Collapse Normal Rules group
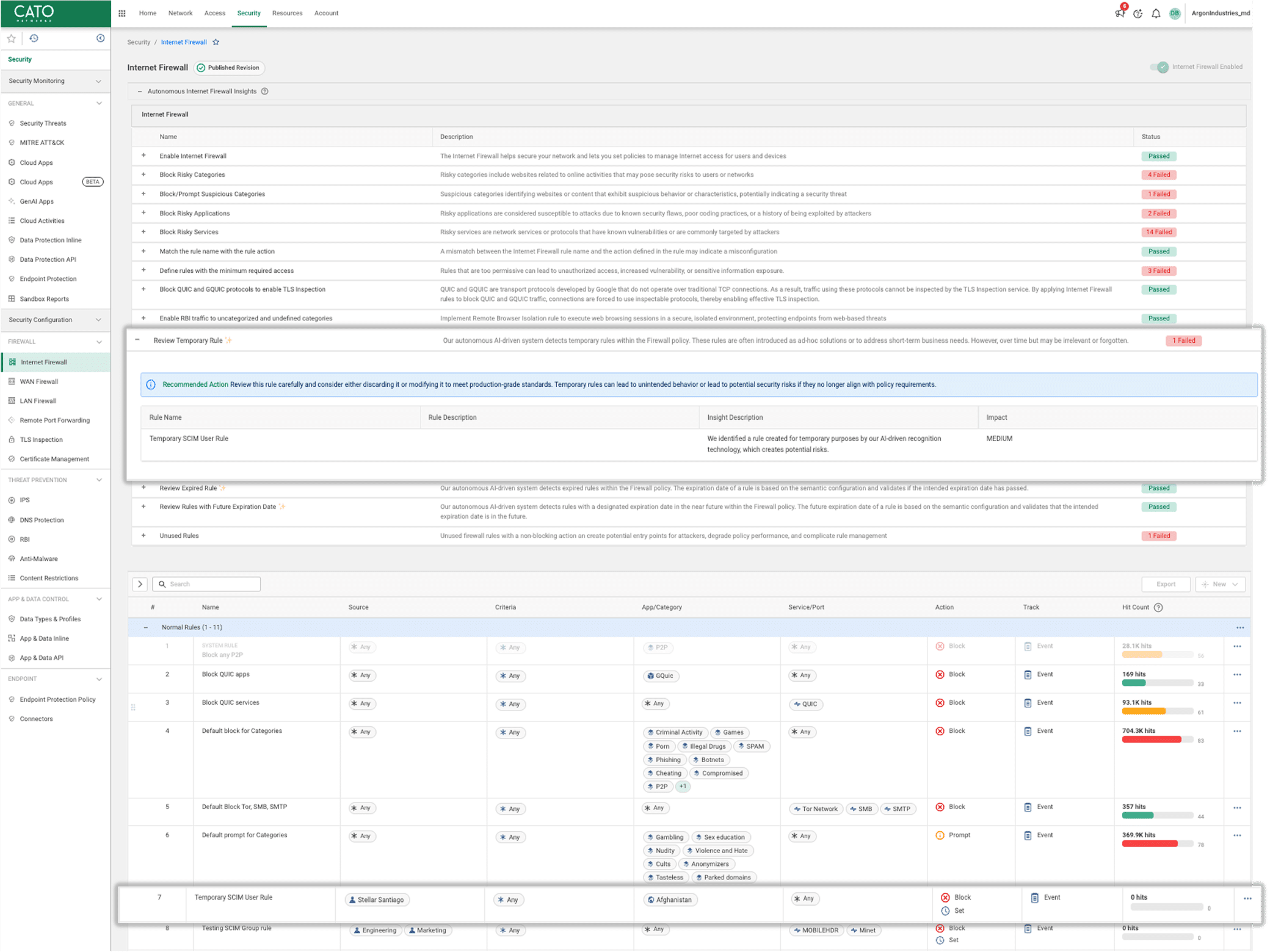1270x952 pixels. click(145, 627)
